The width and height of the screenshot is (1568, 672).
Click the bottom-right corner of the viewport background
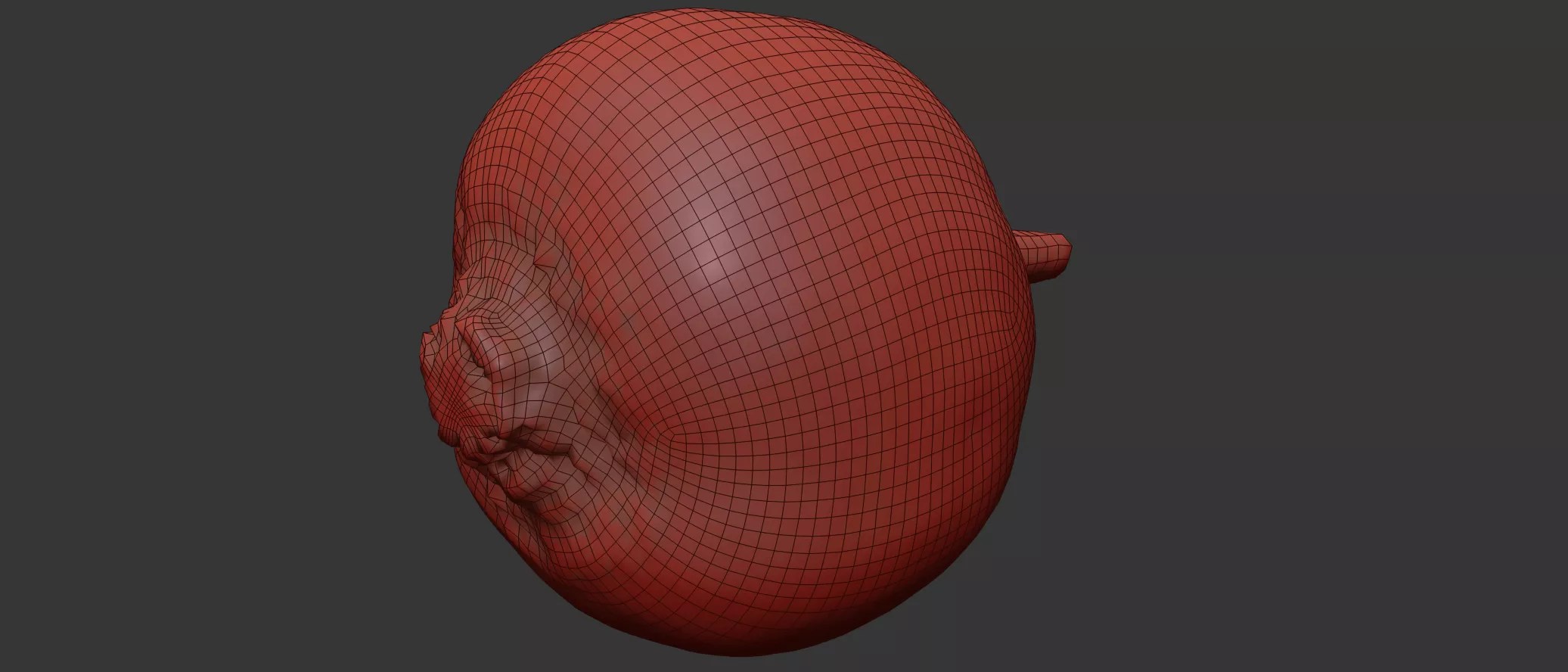tap(1561, 666)
